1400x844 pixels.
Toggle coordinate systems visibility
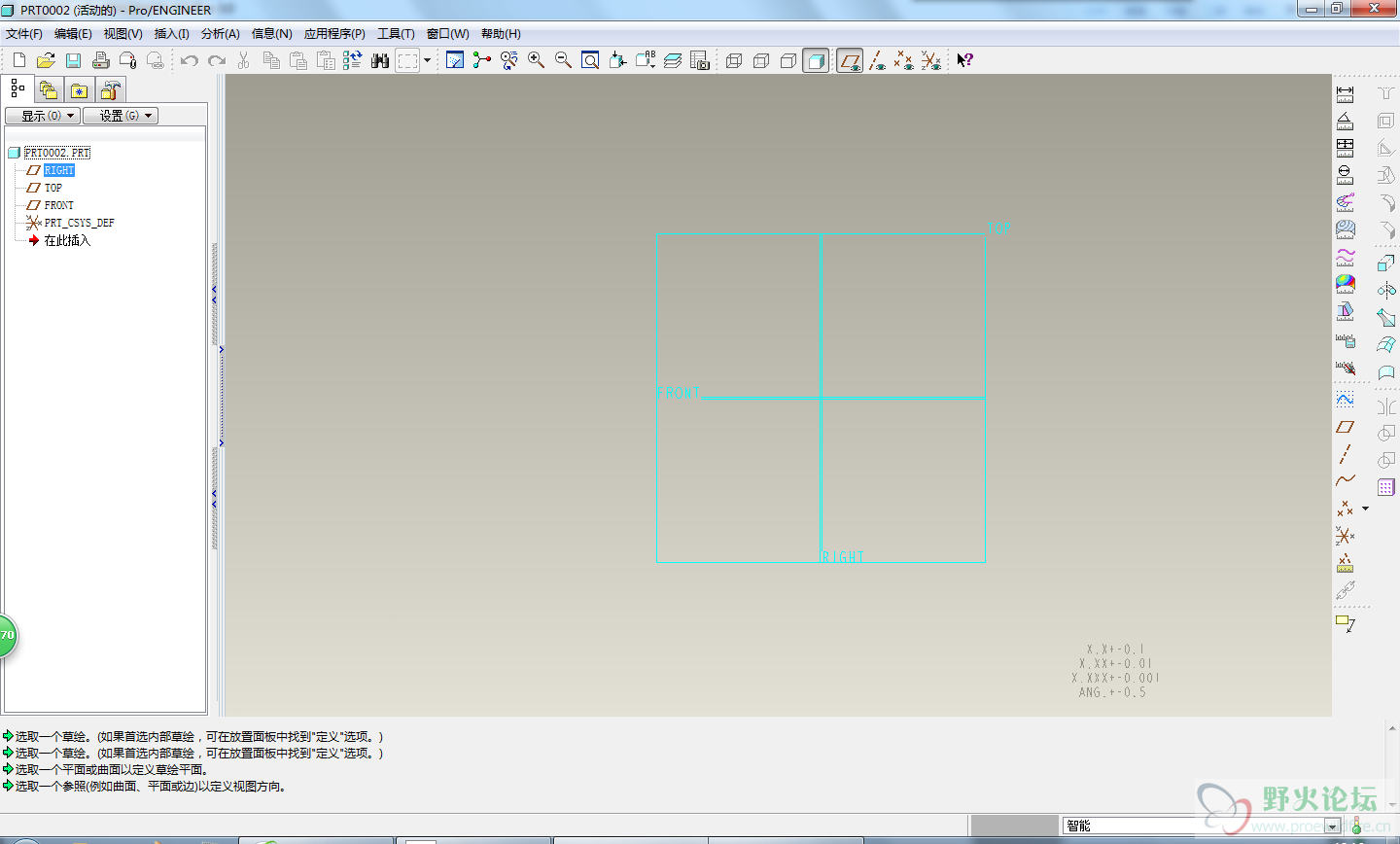click(931, 60)
